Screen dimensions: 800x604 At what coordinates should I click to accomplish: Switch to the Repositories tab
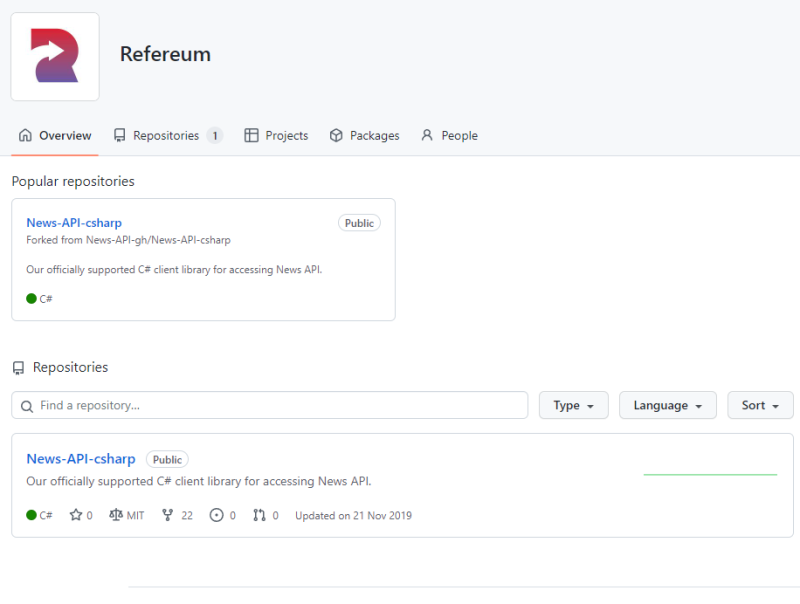[168, 136]
